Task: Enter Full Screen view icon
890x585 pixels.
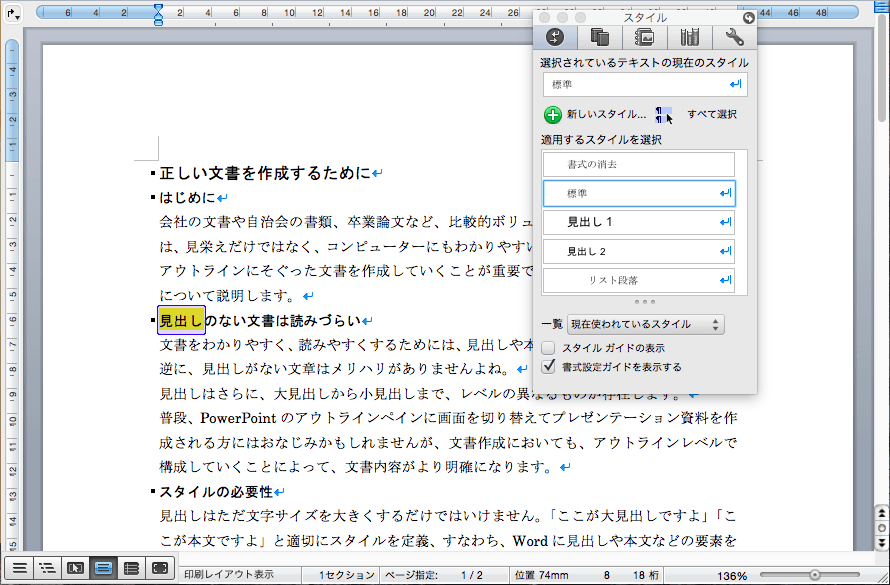Action: click(159, 568)
